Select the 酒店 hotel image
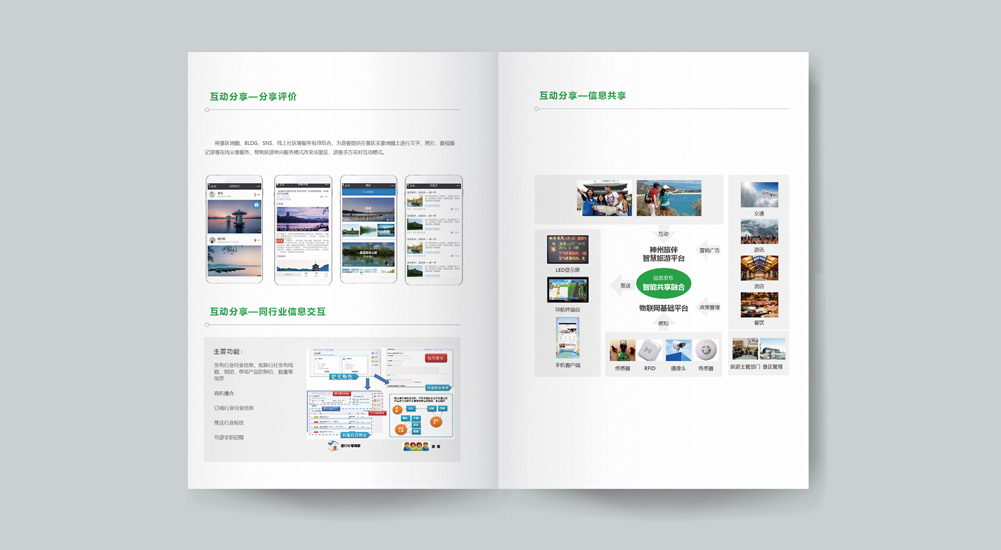Screen dimensions: 1001x550 pos(759,268)
